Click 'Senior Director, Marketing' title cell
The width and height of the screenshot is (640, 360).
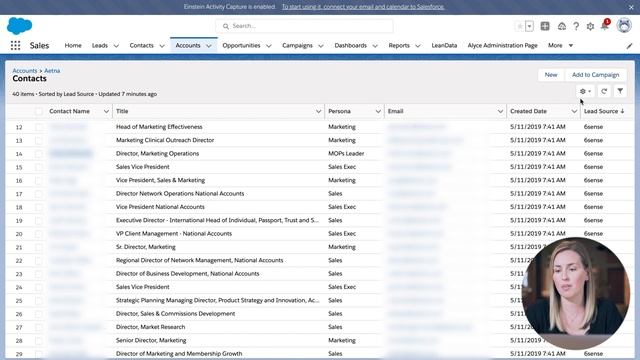pos(151,340)
